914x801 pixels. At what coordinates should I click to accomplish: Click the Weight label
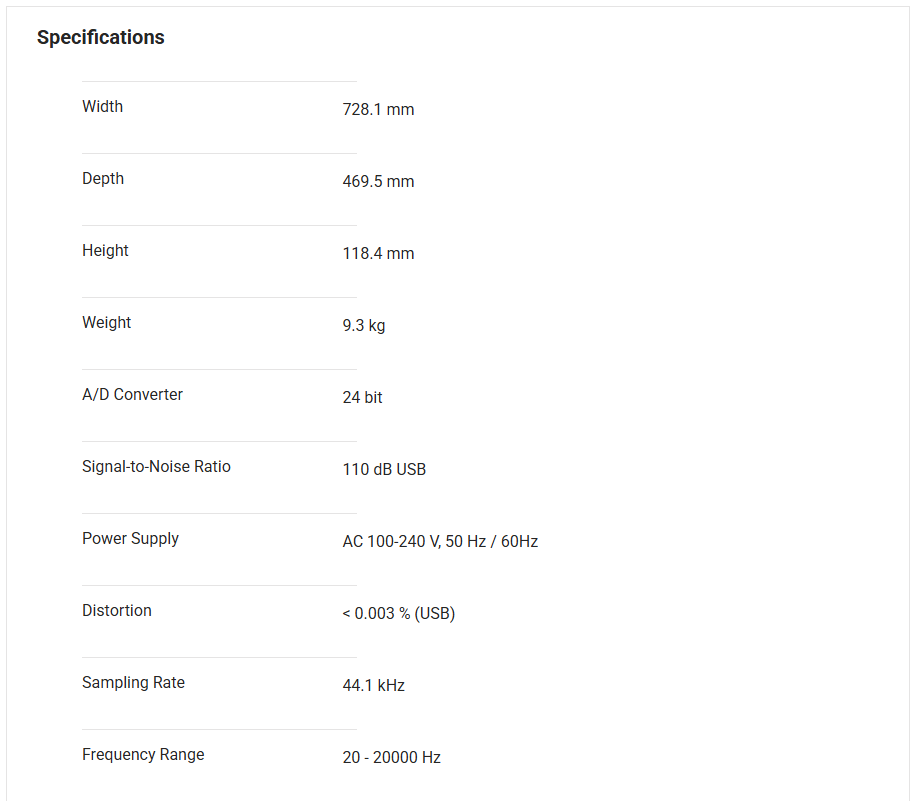tap(107, 323)
